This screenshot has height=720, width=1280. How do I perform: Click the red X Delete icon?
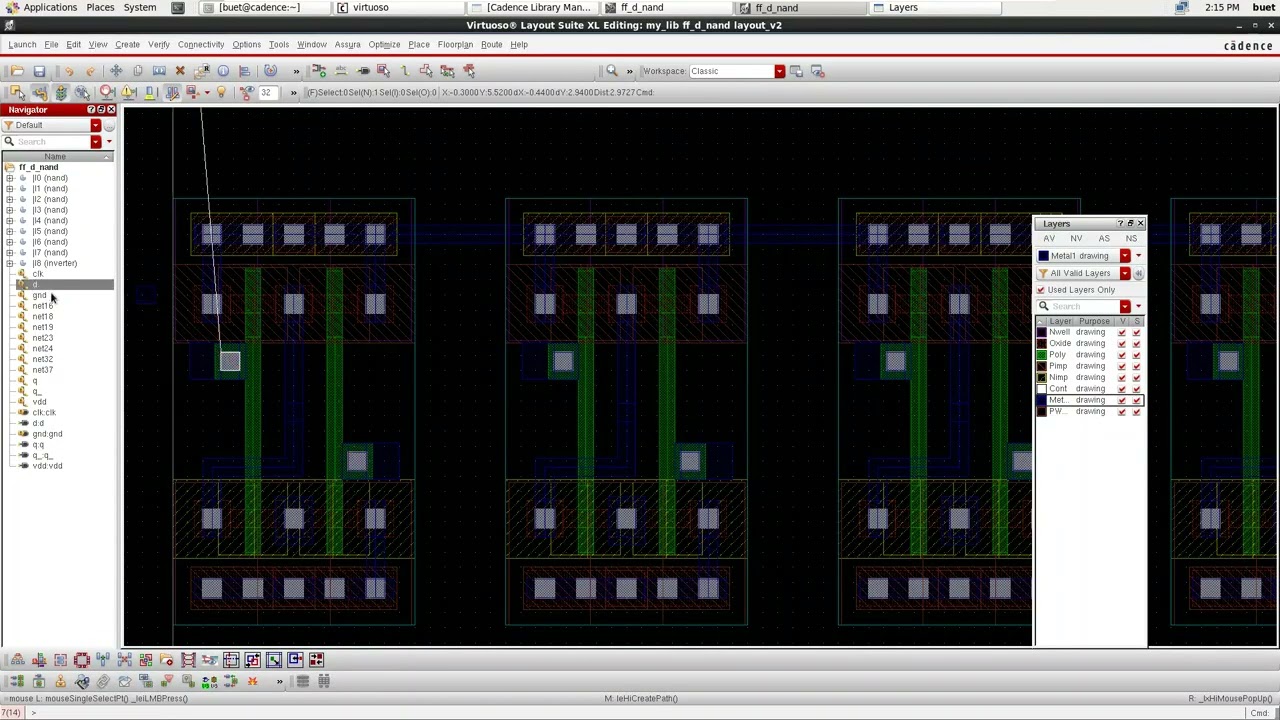pyautogui.click(x=180, y=71)
